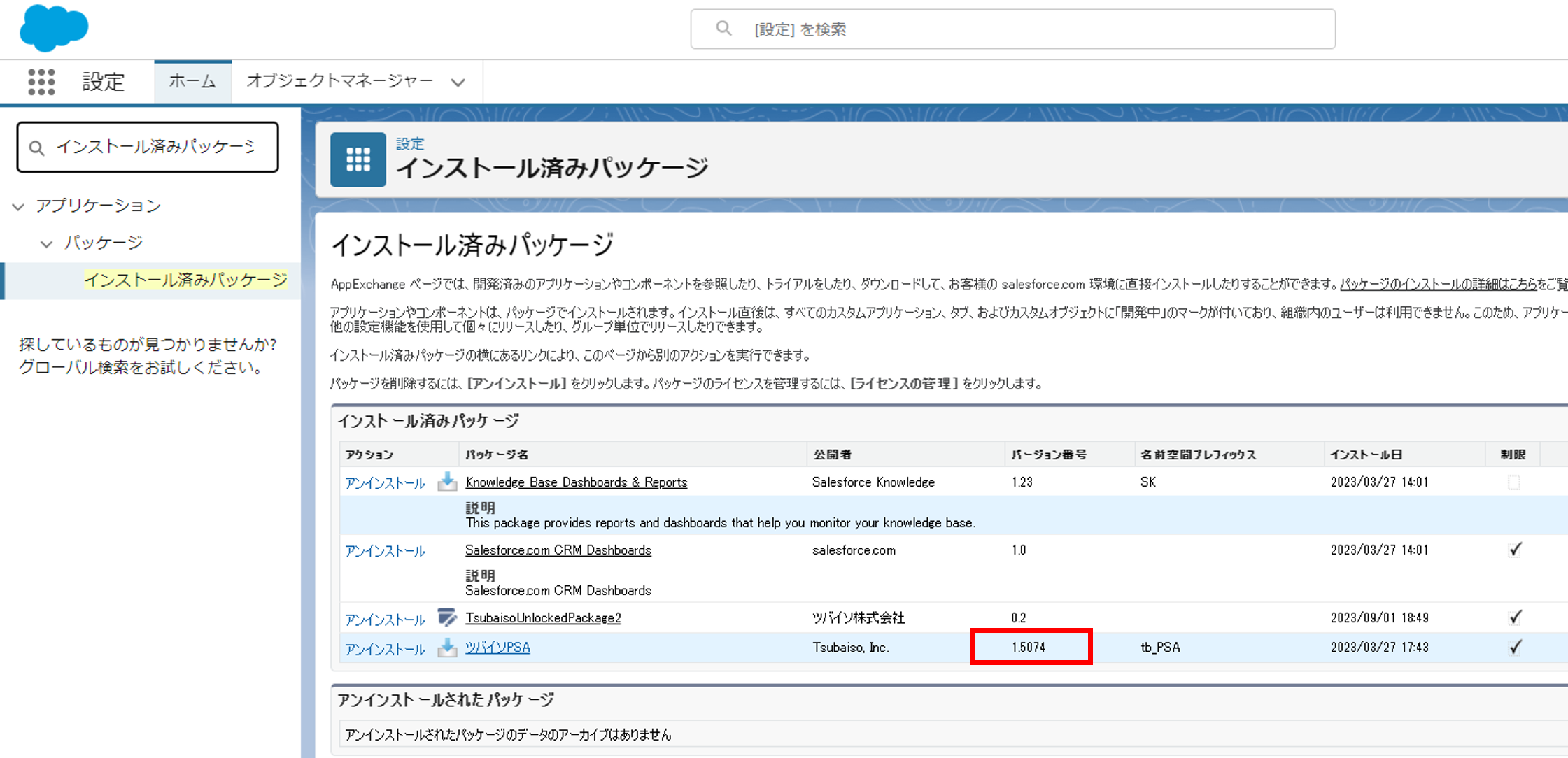The width and height of the screenshot is (1568, 758).
Task: Open the TsubaisoUnlockedPackage2 link
Action: click(x=543, y=618)
